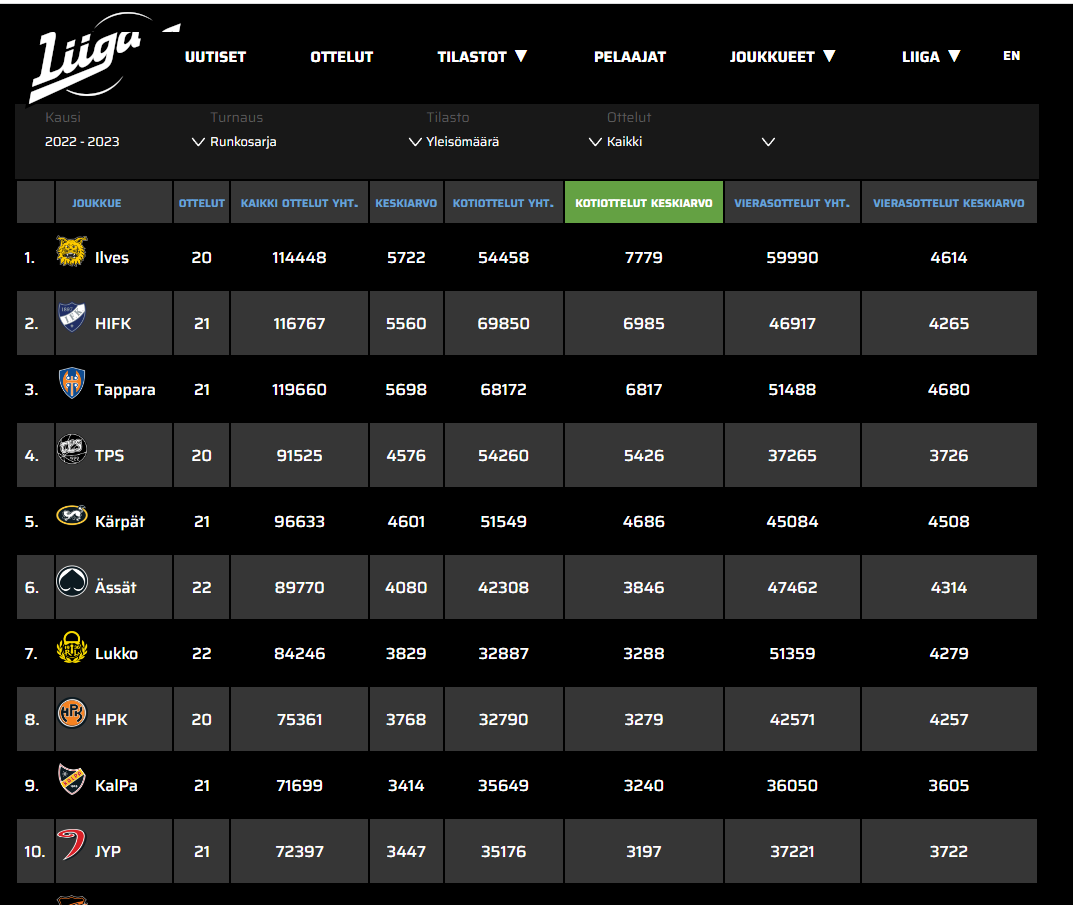Open the Pelaajat page
This screenshot has height=905, width=1073.
coord(630,57)
